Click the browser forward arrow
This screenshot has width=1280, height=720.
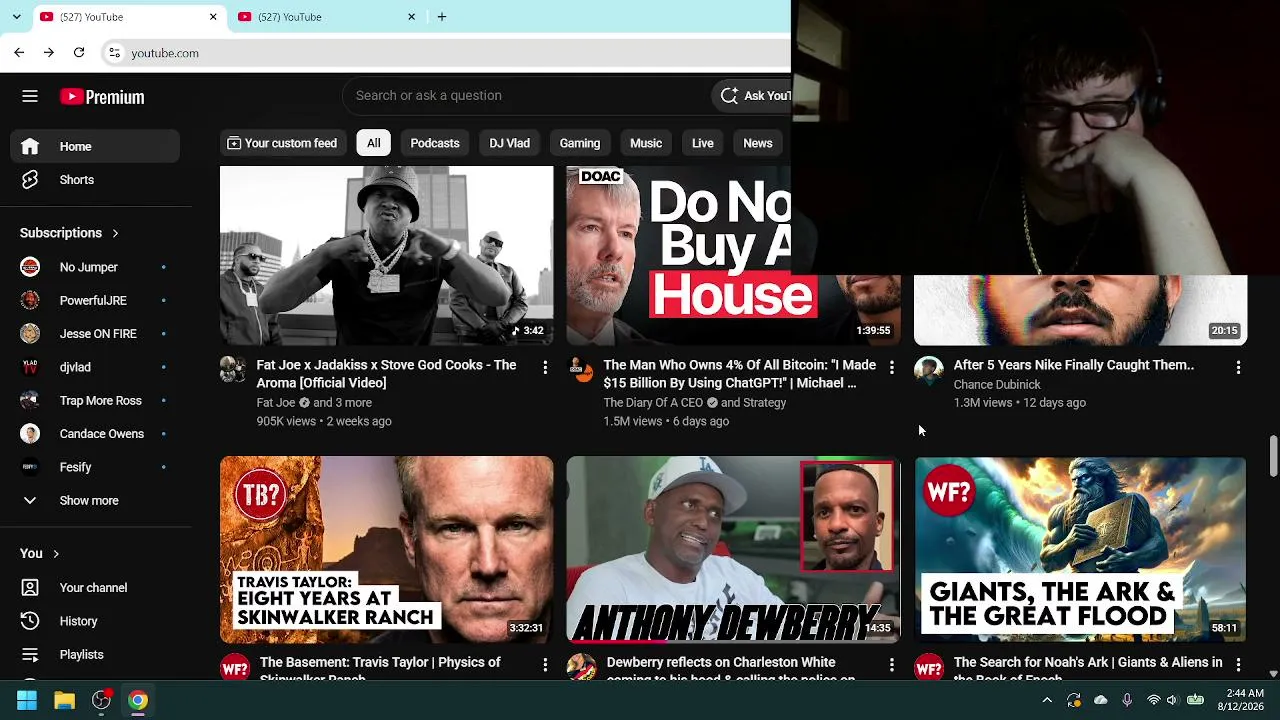pyautogui.click(x=49, y=52)
